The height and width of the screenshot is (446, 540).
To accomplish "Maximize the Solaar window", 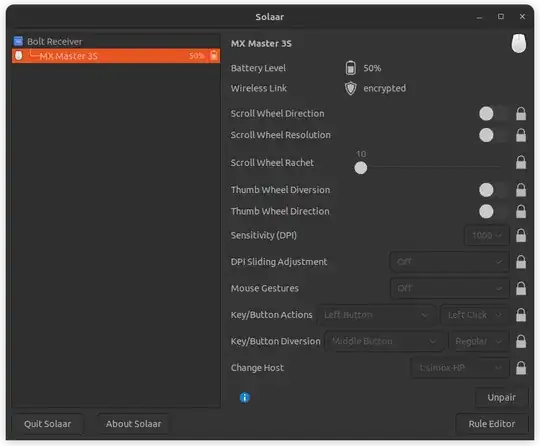I will (501, 17).
